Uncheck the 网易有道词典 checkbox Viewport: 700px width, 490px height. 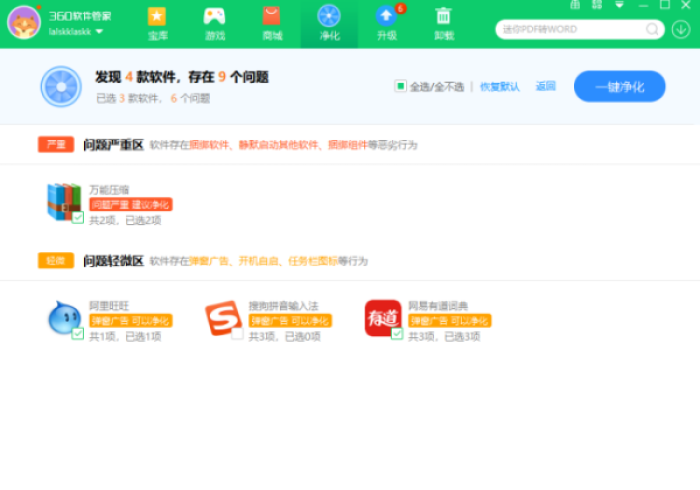(397, 333)
